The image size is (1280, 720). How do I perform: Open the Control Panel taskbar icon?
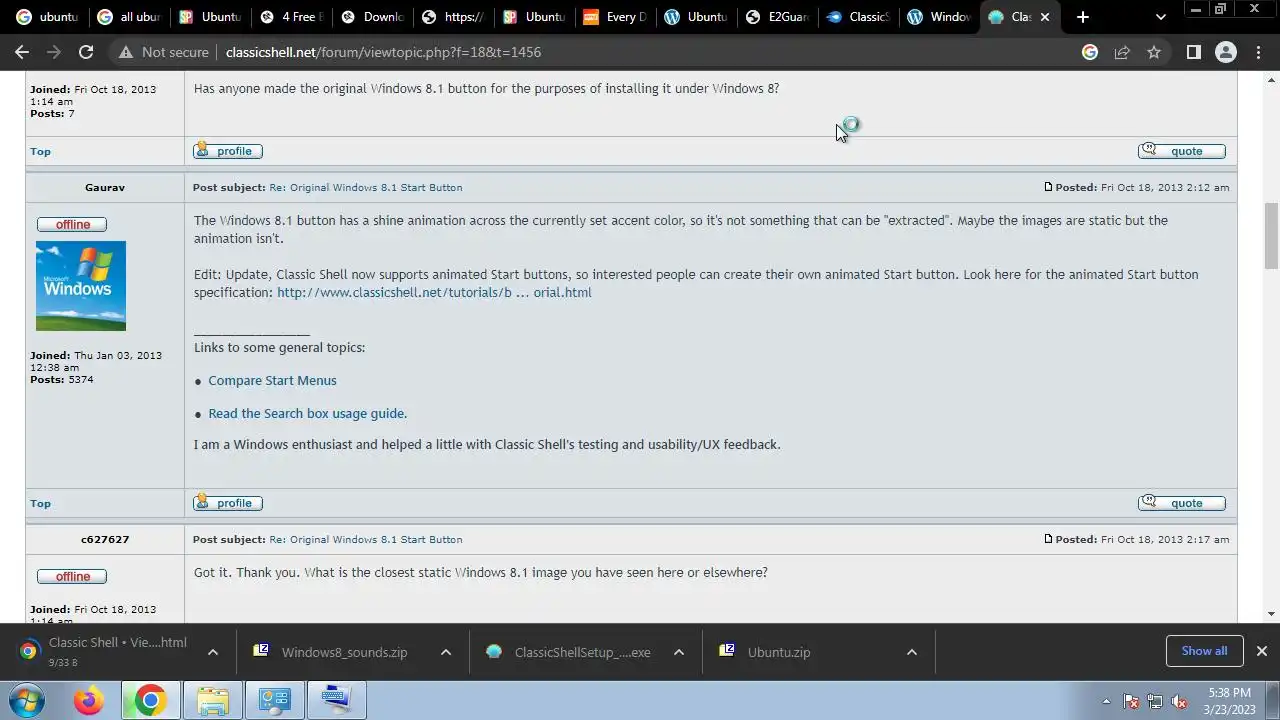click(274, 701)
